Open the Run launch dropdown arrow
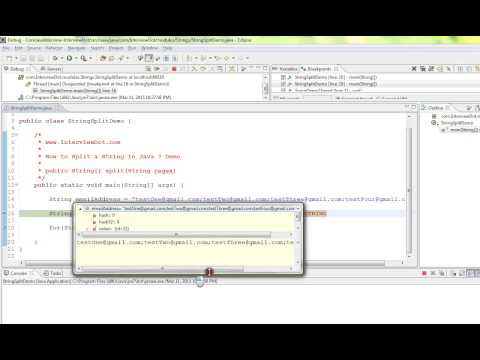Image resolution: width=480 pixels, height=360 pixels. pos(76,58)
